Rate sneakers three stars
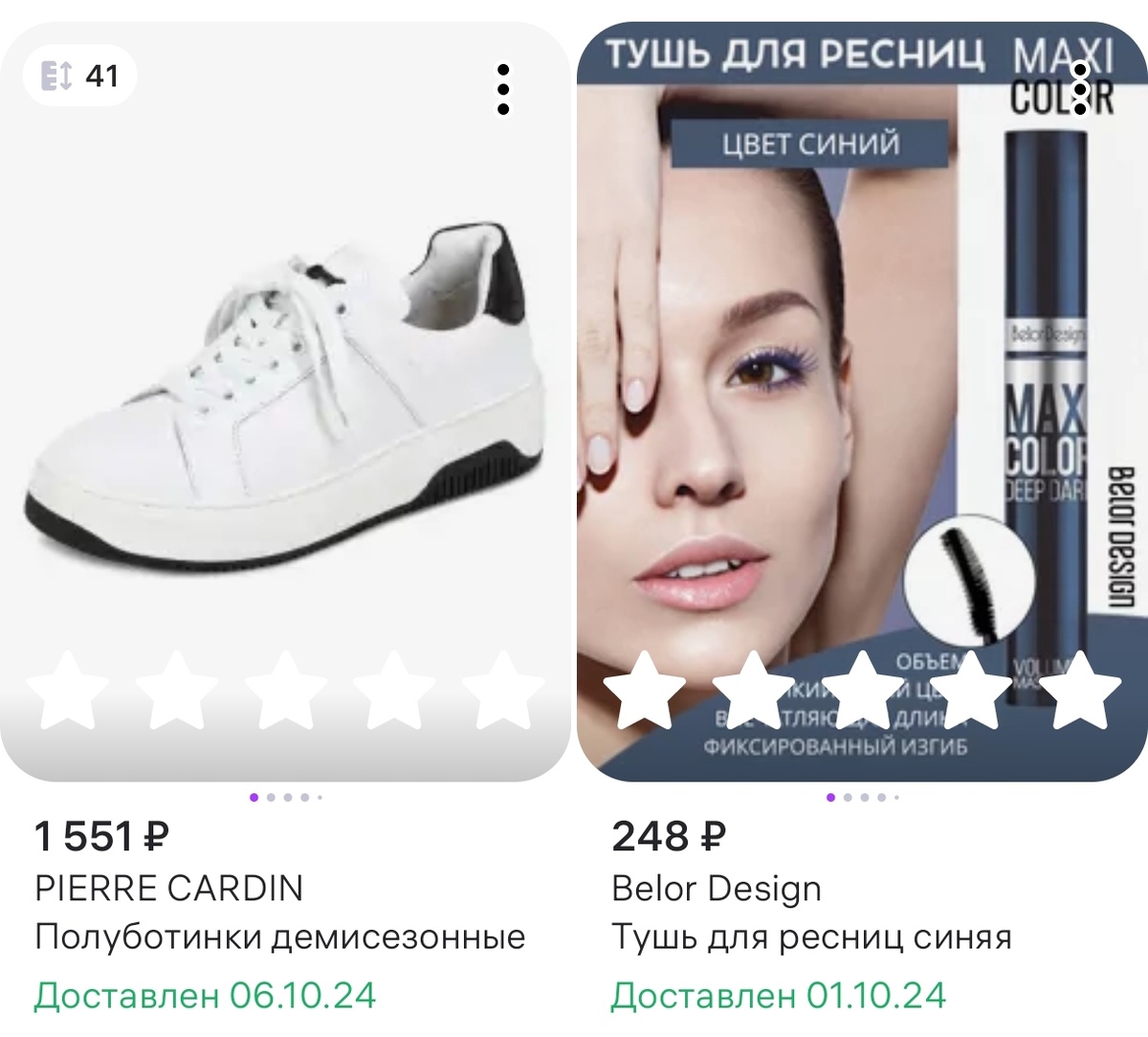 point(285,690)
